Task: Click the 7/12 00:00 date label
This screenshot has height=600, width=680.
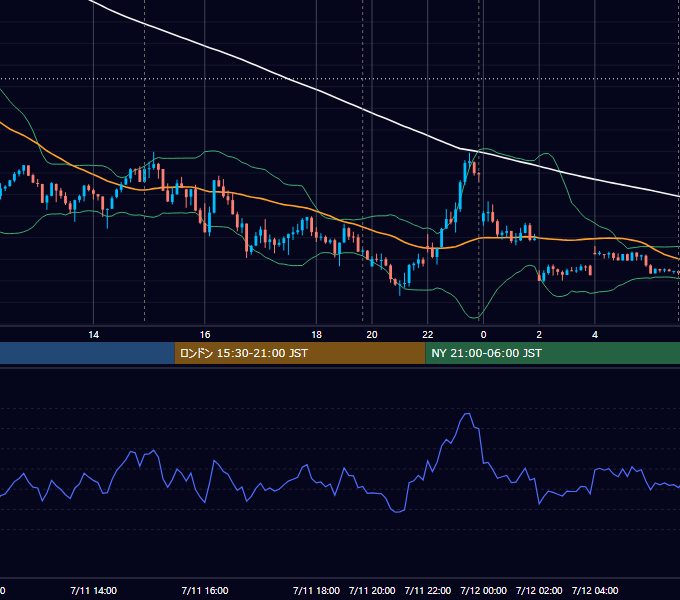Action: click(483, 590)
